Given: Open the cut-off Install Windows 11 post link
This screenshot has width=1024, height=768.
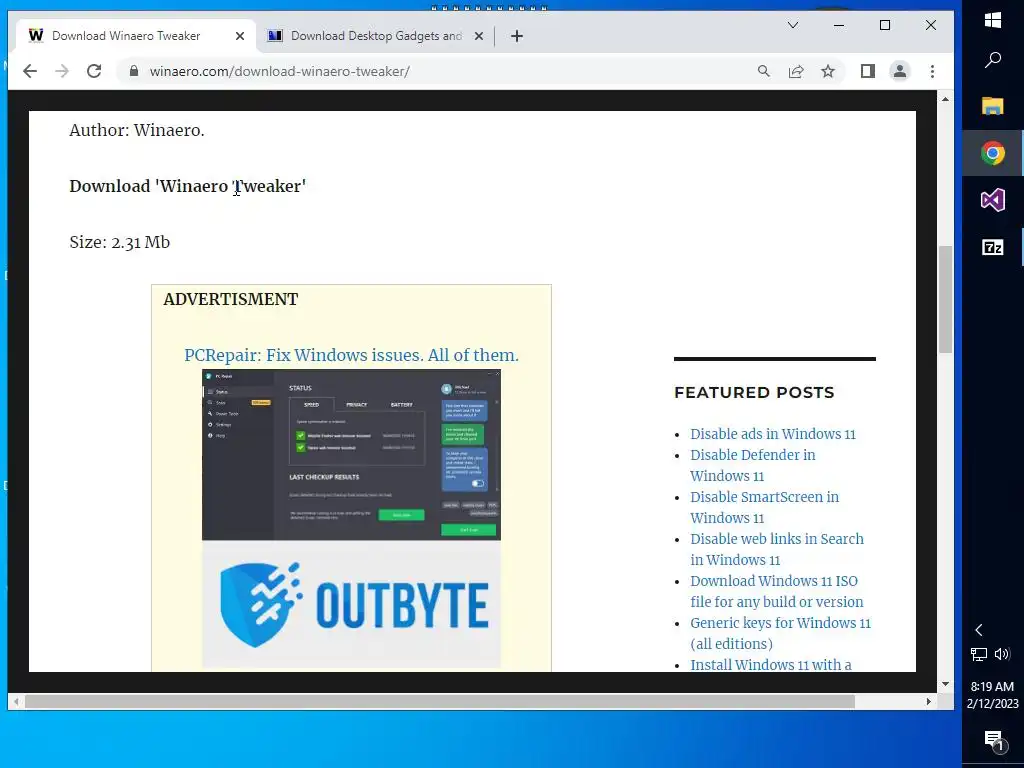Looking at the screenshot, I should tap(771, 664).
